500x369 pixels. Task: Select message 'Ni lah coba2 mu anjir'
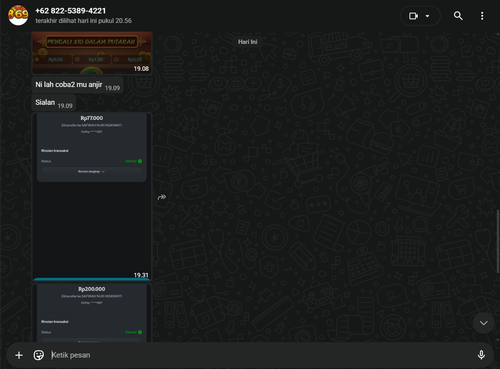(77, 85)
